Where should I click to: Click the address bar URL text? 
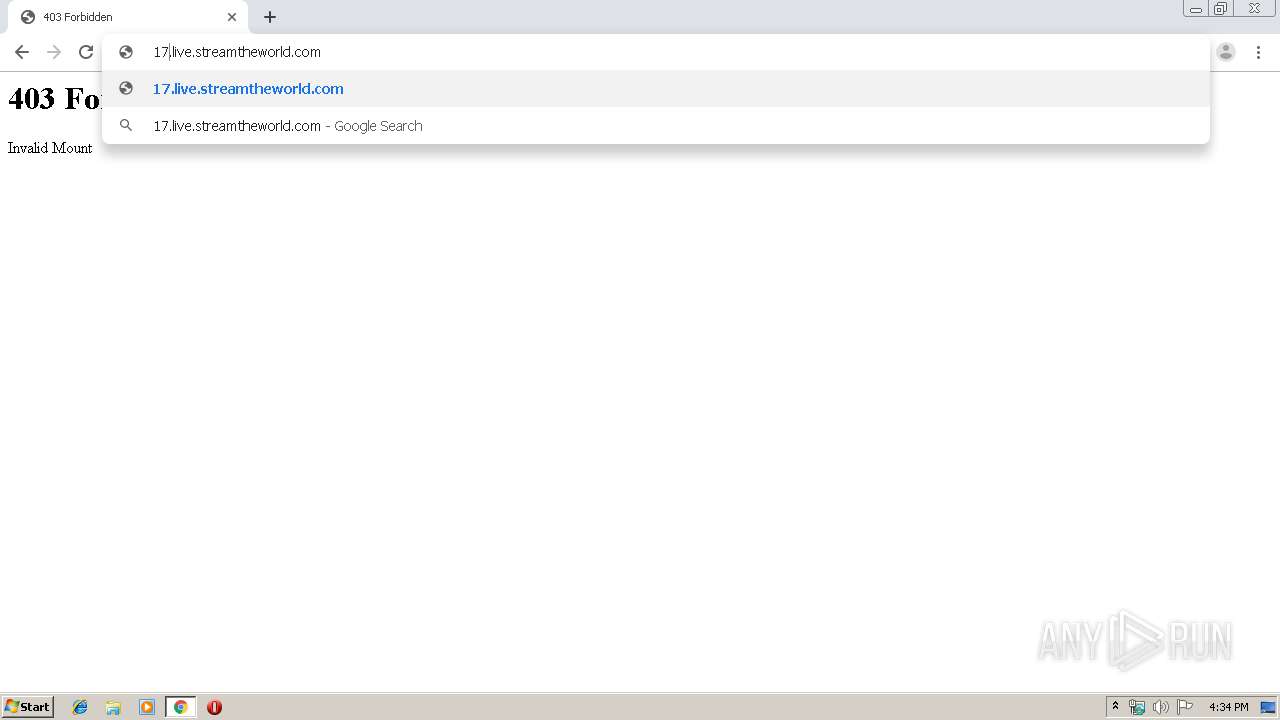click(237, 52)
